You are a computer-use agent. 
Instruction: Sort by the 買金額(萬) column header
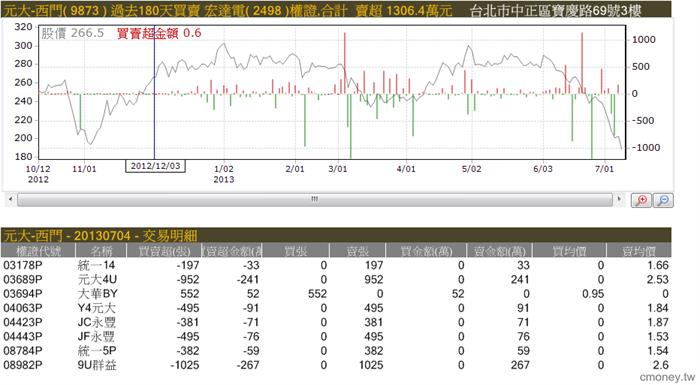click(426, 251)
